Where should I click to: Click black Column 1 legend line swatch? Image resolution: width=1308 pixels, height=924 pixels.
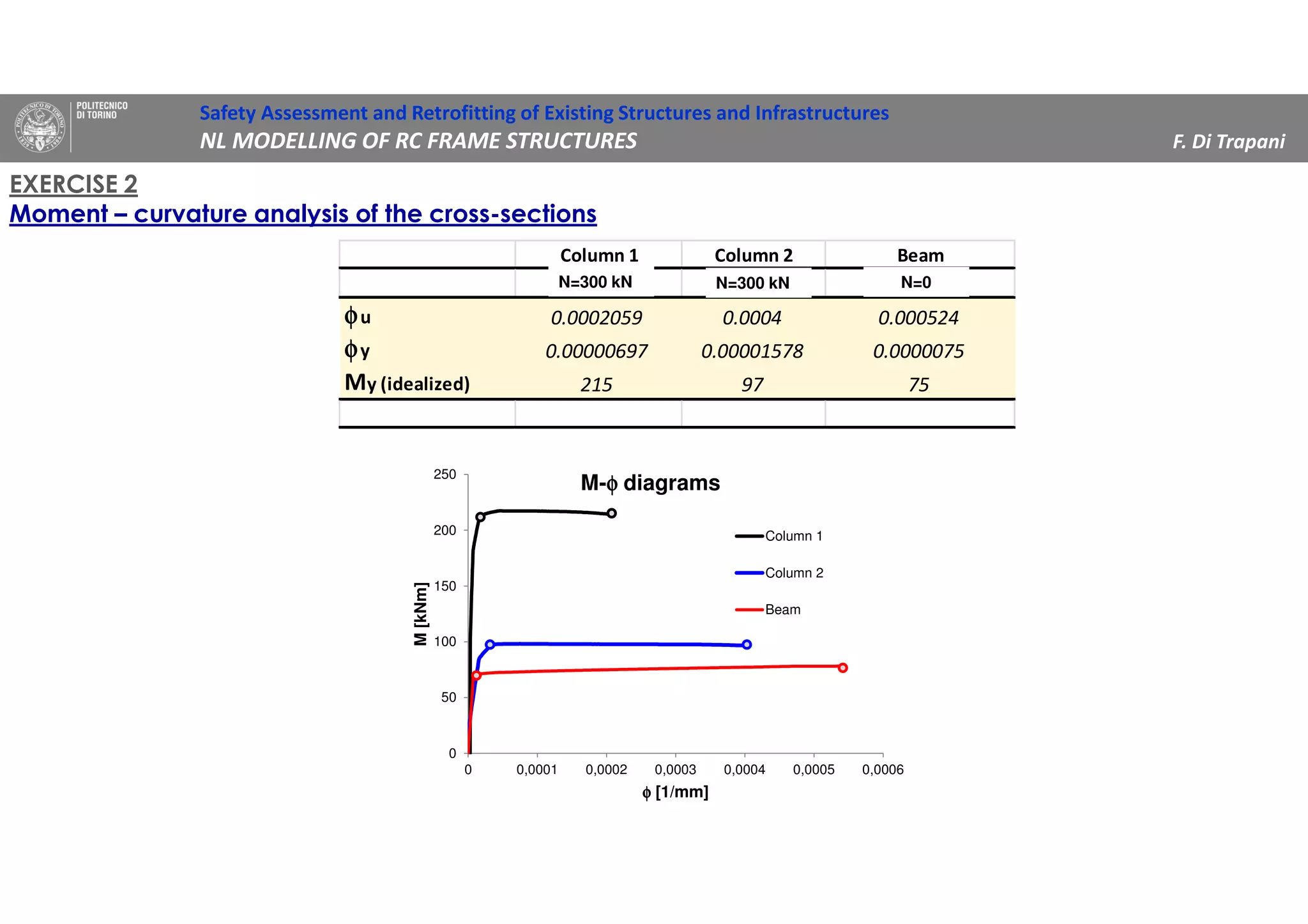coord(749,536)
